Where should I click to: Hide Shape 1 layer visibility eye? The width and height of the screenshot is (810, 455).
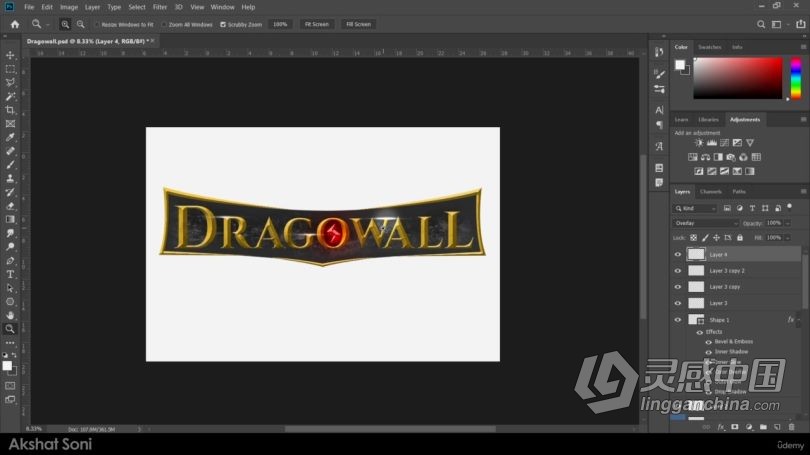pos(678,320)
